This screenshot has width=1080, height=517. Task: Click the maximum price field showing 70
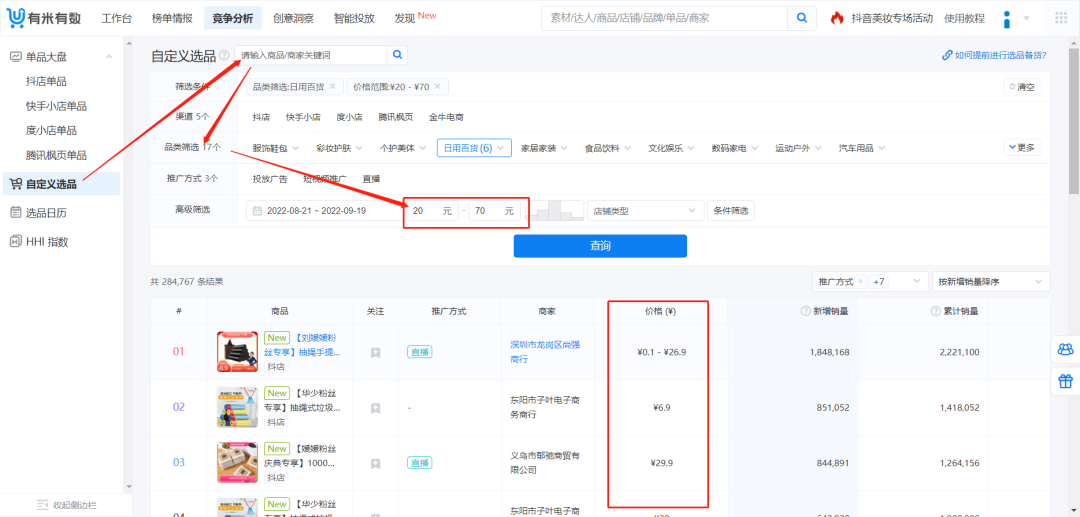[495, 211]
